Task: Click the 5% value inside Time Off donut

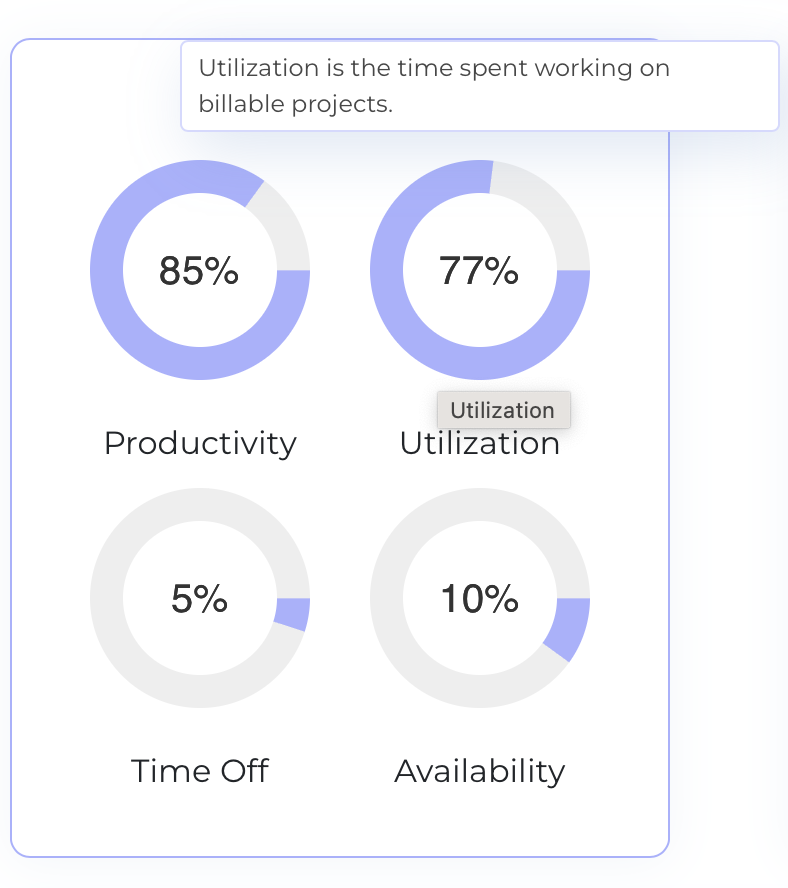Action: pyautogui.click(x=199, y=599)
